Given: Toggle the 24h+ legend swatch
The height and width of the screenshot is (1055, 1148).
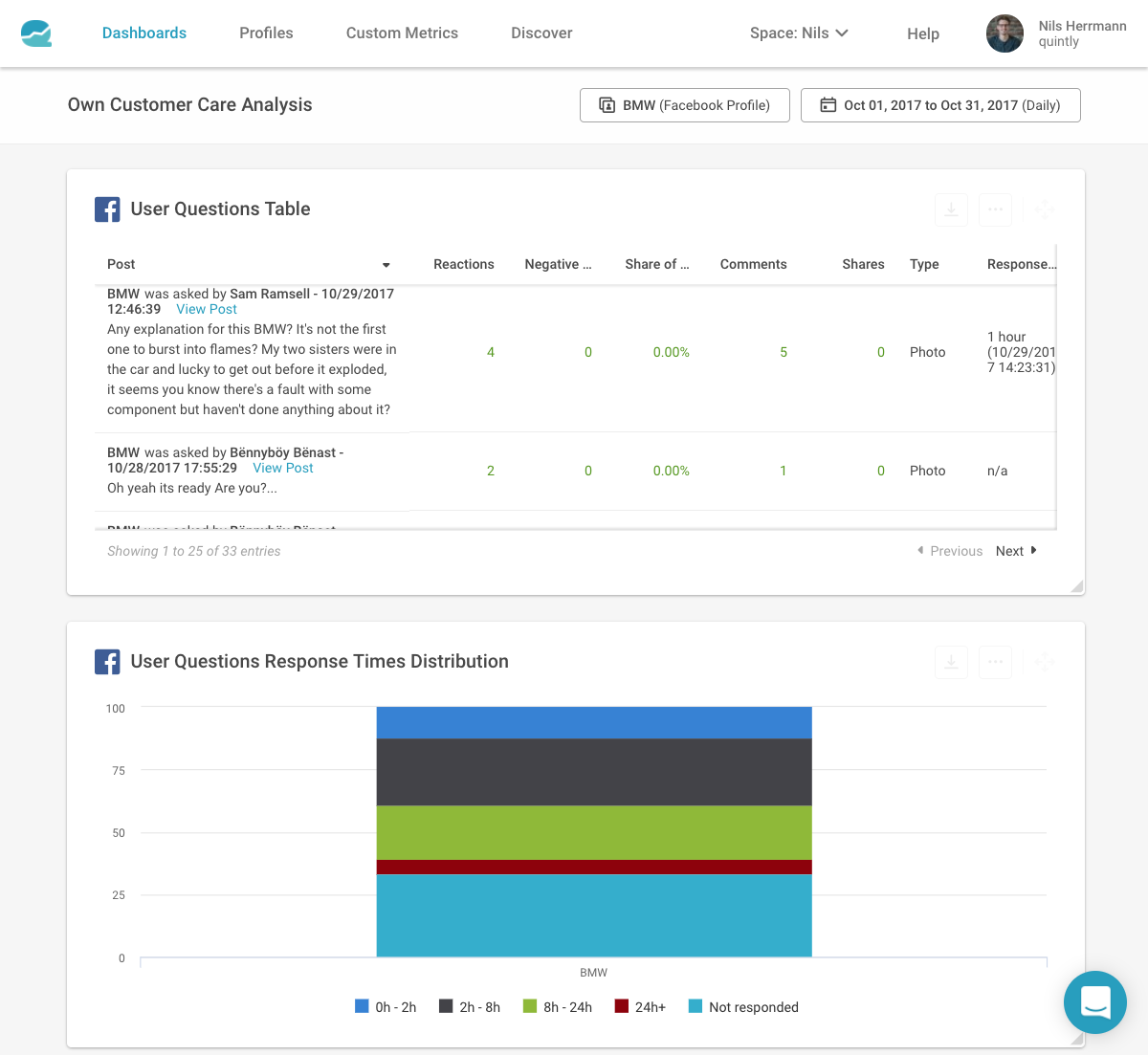Looking at the screenshot, I should click(x=622, y=1006).
